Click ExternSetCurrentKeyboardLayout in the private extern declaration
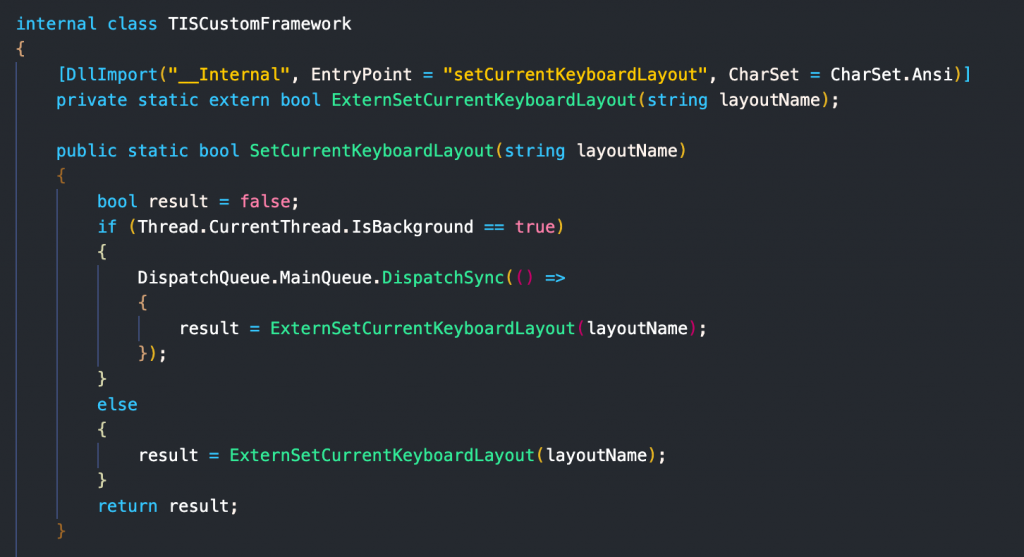1024x557 pixels. pyautogui.click(x=484, y=100)
